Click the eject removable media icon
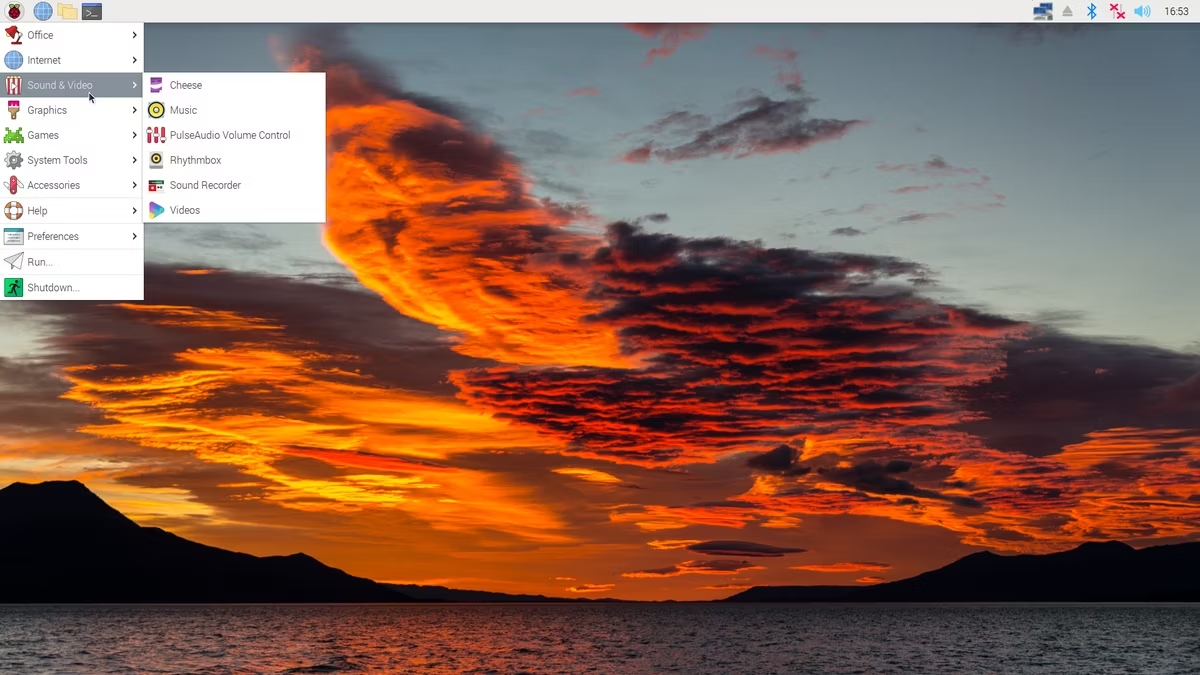The width and height of the screenshot is (1200, 675). pyautogui.click(x=1066, y=11)
